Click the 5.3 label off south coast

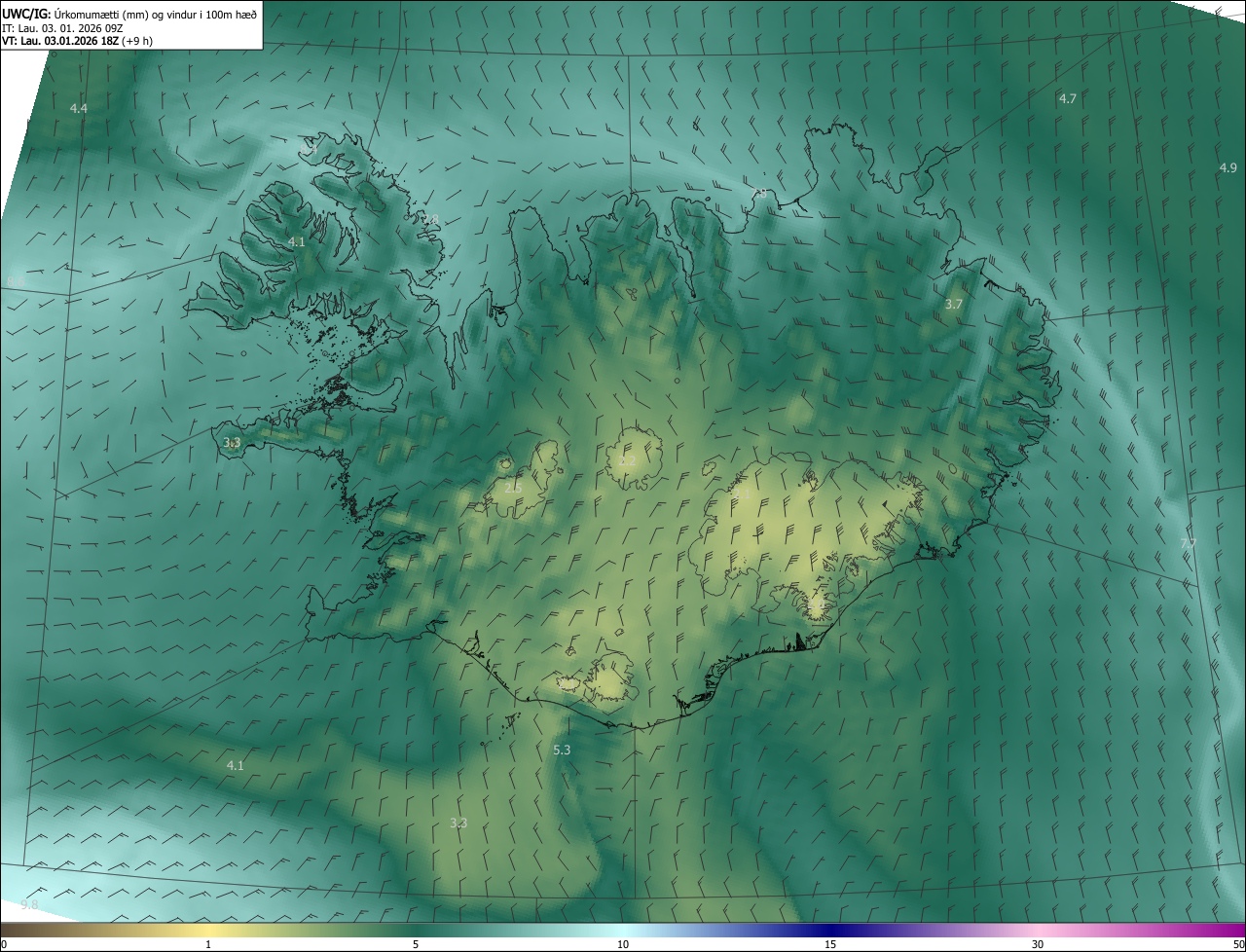pyautogui.click(x=562, y=750)
